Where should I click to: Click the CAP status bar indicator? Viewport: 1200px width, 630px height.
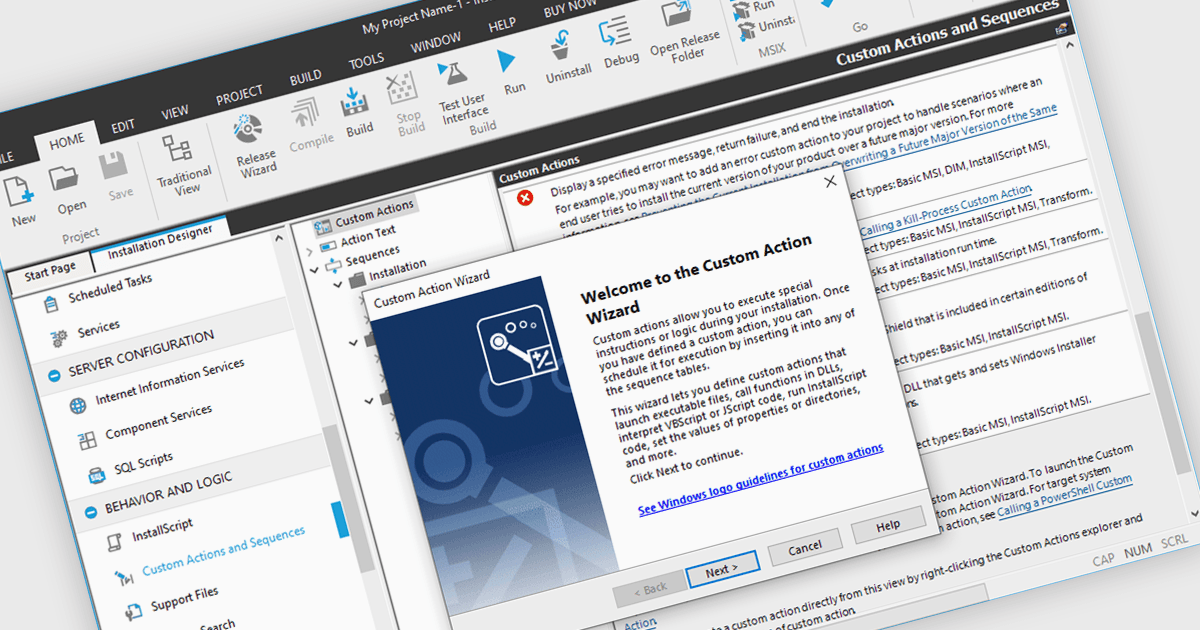point(1104,558)
